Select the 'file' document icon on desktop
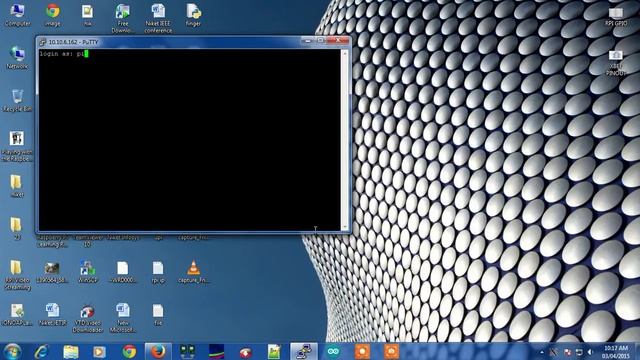Viewport: 640px width, 360px height. tap(158, 314)
